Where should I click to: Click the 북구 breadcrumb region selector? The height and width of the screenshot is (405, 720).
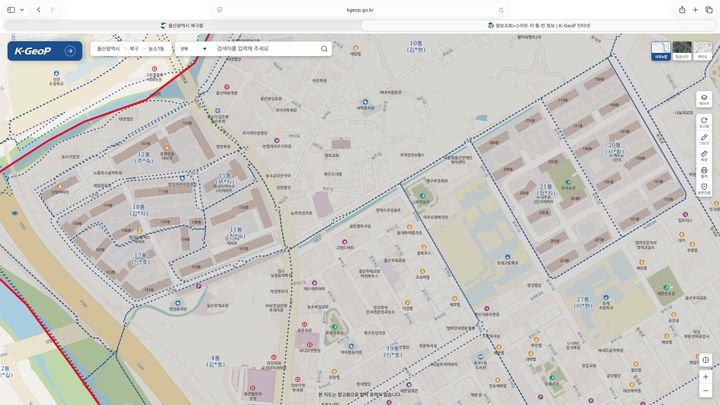pos(134,49)
